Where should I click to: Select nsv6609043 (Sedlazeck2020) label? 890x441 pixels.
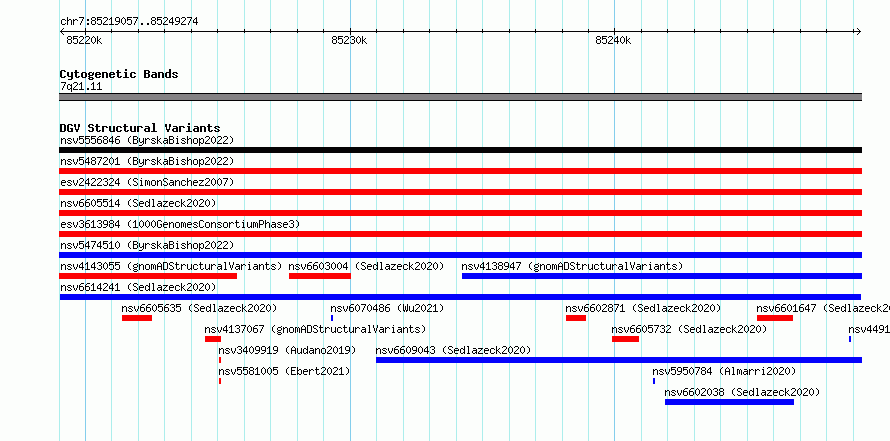tap(454, 350)
